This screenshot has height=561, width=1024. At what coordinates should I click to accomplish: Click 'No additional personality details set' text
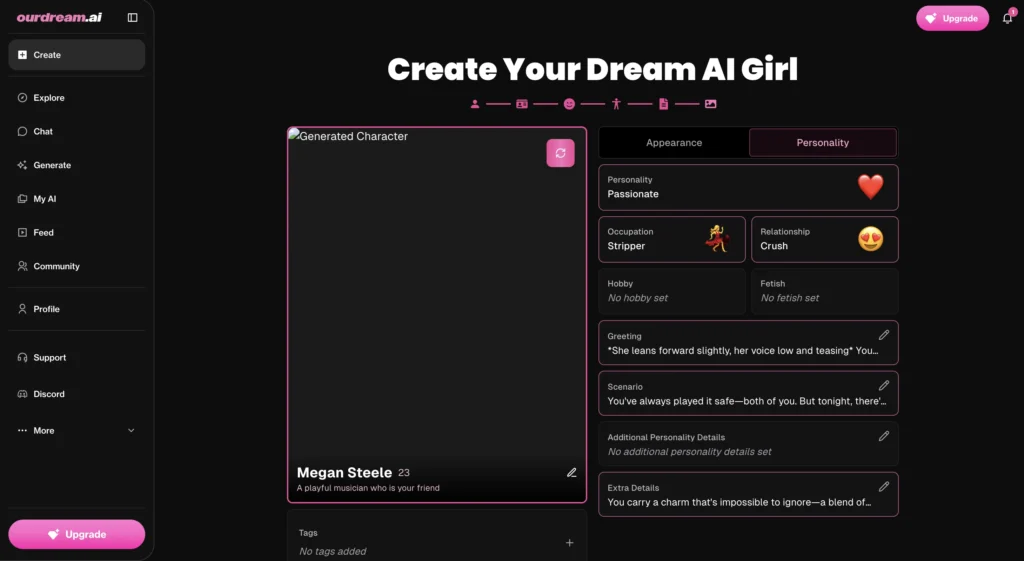[x=689, y=451]
